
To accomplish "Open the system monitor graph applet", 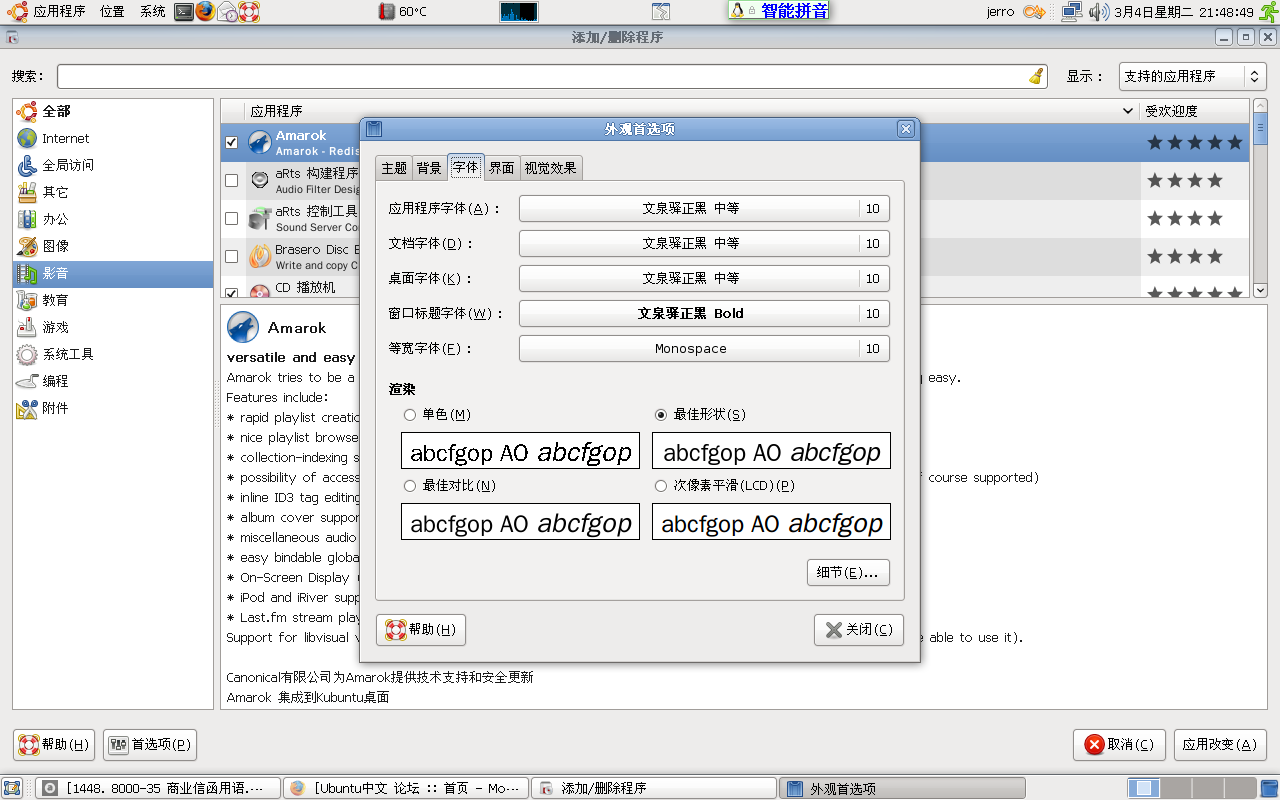I will (519, 12).
